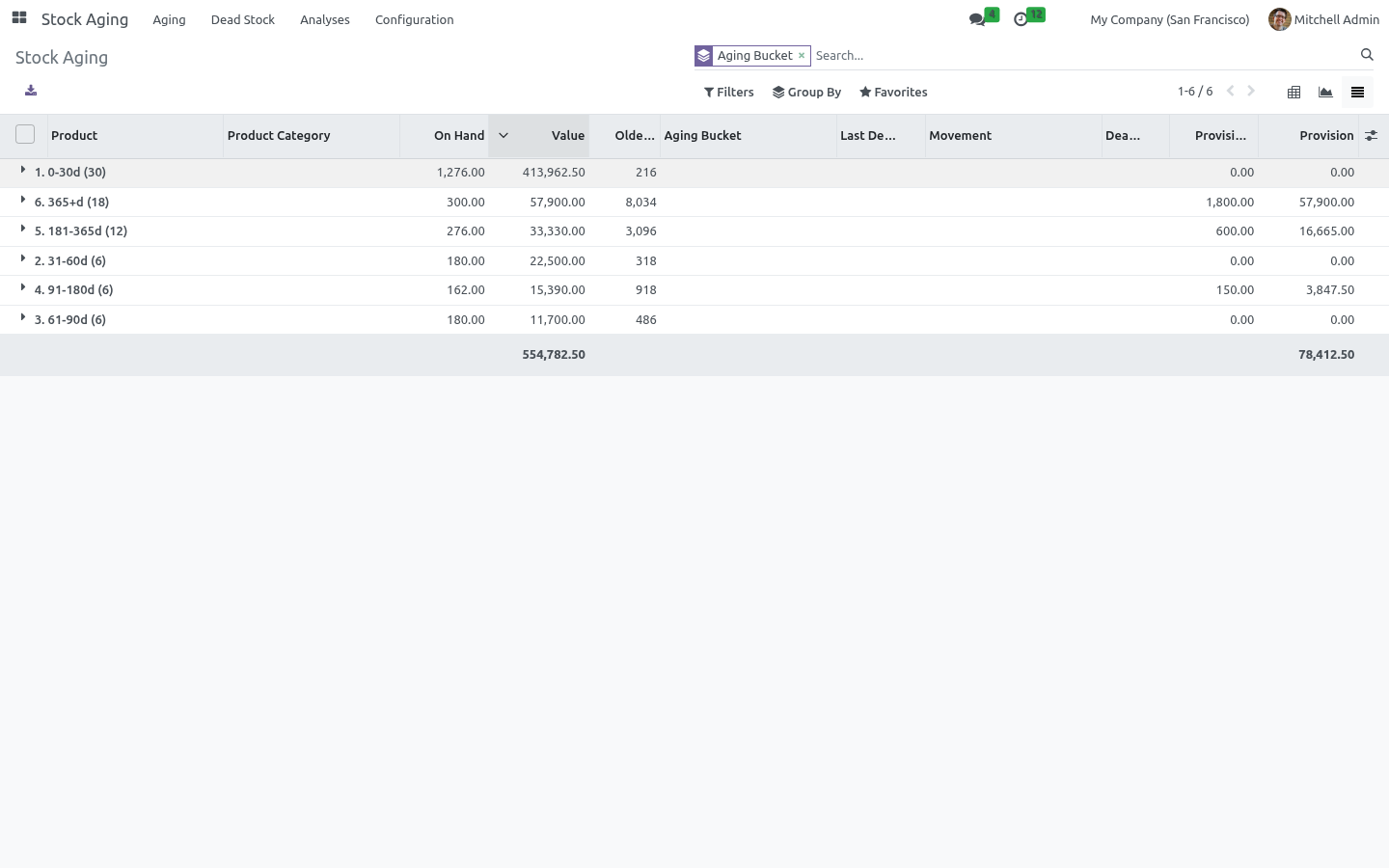Viewport: 1389px width, 868px height.
Task: Open the activities clock icon
Action: click(1021, 19)
